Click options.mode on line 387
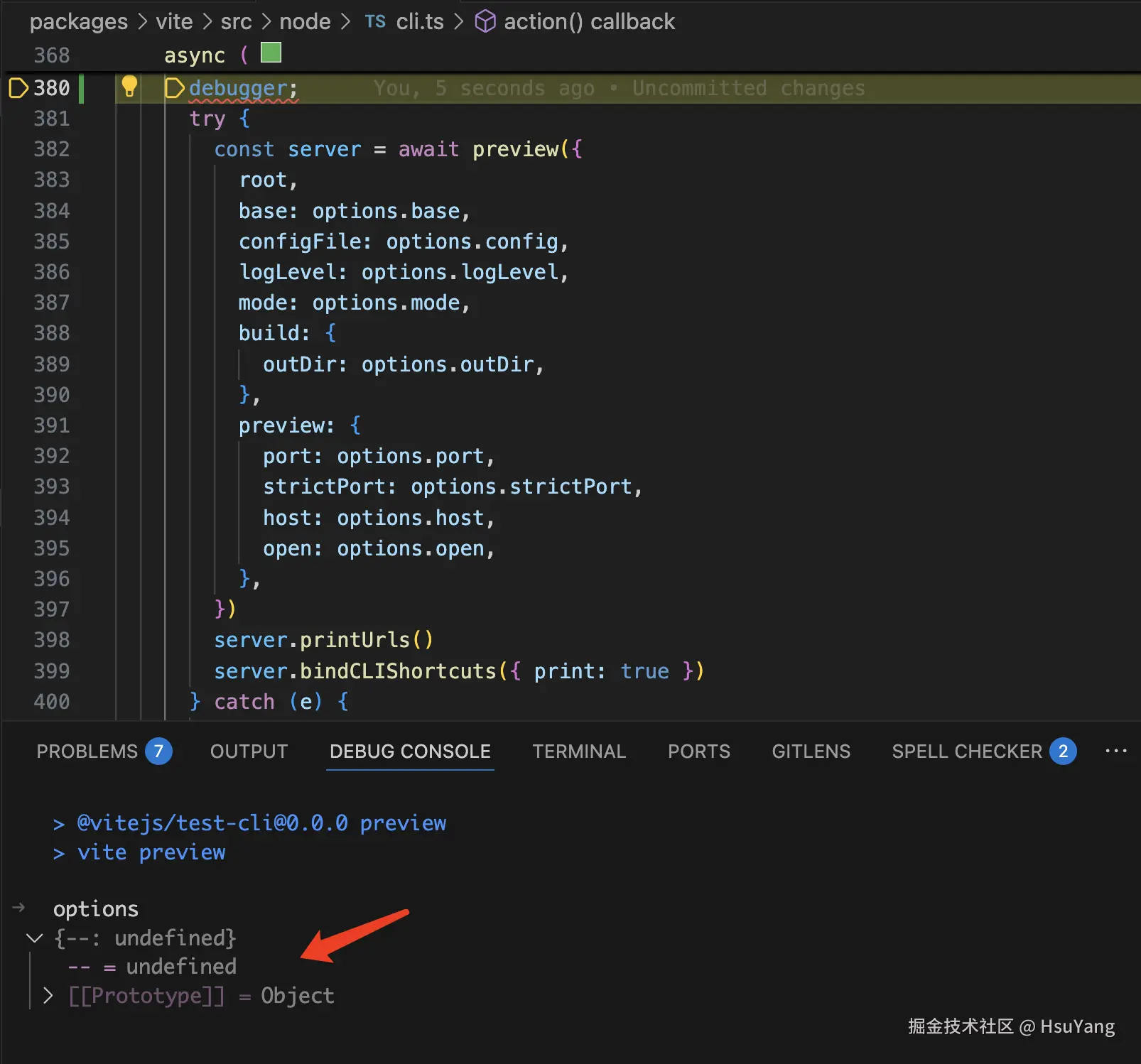 pos(386,303)
